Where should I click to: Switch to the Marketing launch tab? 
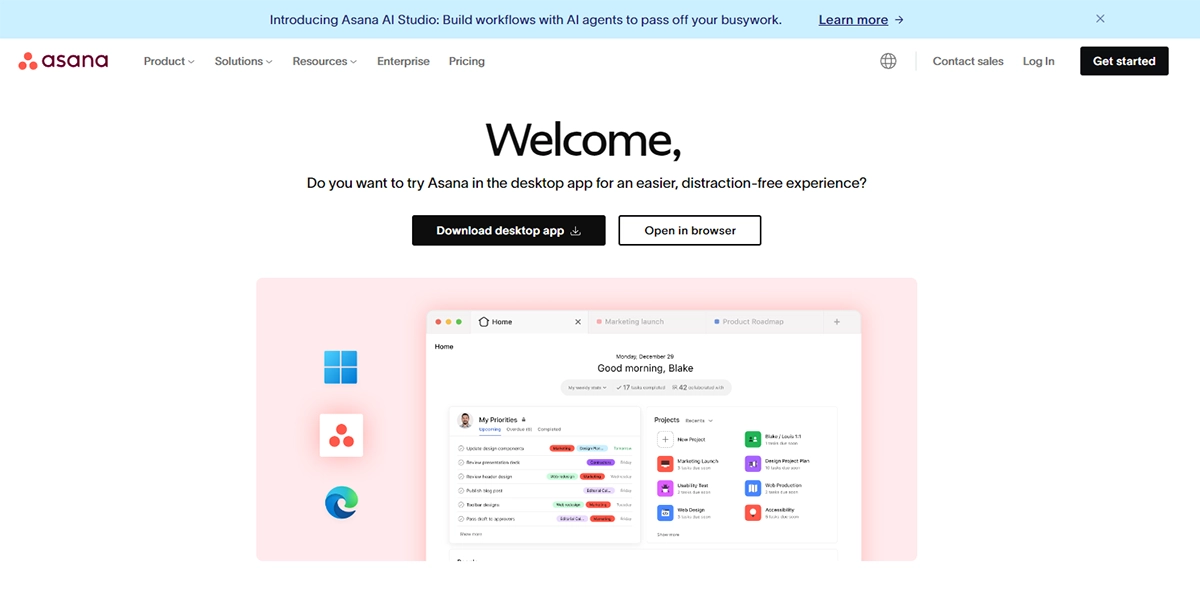tap(634, 322)
